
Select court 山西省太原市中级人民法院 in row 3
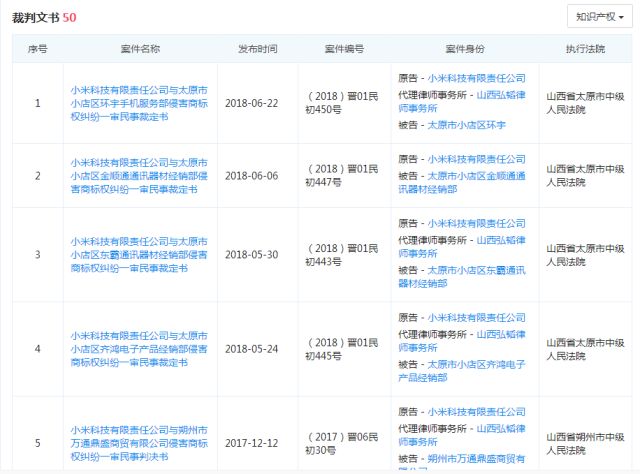pos(585,255)
